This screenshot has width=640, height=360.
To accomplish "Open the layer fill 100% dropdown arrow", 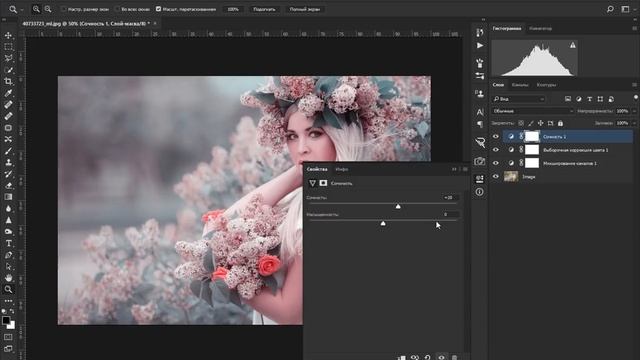I will pos(634,123).
